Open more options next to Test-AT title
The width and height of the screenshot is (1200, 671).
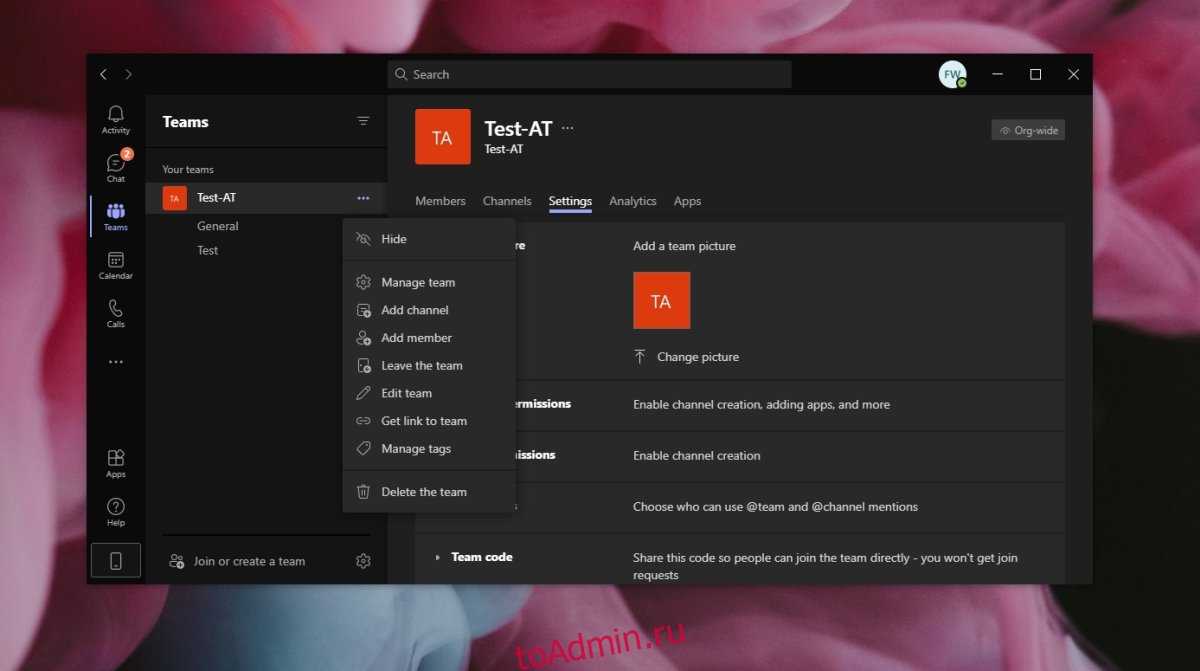568,128
